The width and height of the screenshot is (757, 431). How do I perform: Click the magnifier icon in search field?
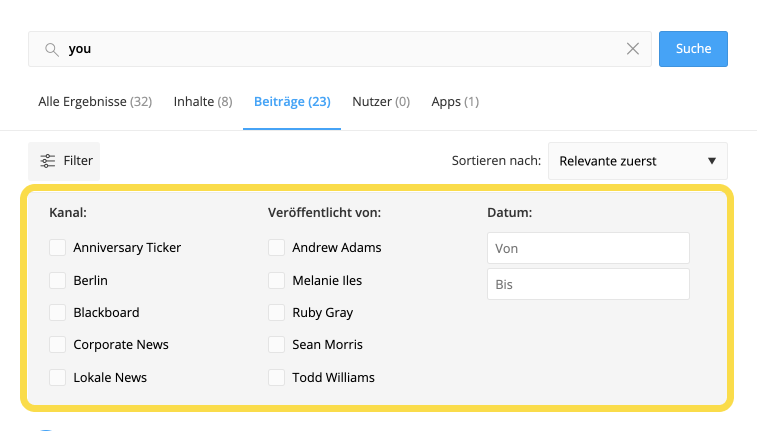pyautogui.click(x=52, y=49)
